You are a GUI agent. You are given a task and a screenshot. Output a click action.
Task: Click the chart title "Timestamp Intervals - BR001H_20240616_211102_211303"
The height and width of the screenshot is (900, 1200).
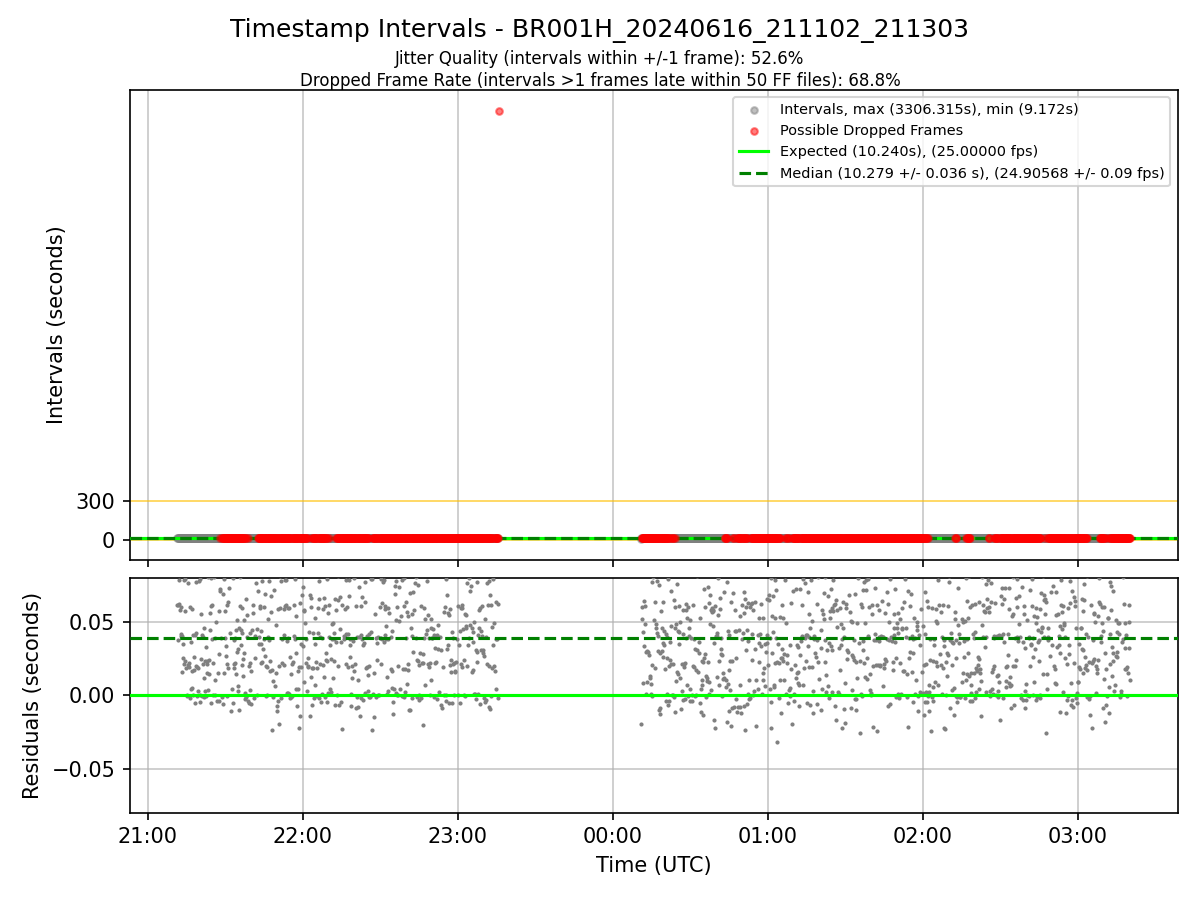pos(599,29)
